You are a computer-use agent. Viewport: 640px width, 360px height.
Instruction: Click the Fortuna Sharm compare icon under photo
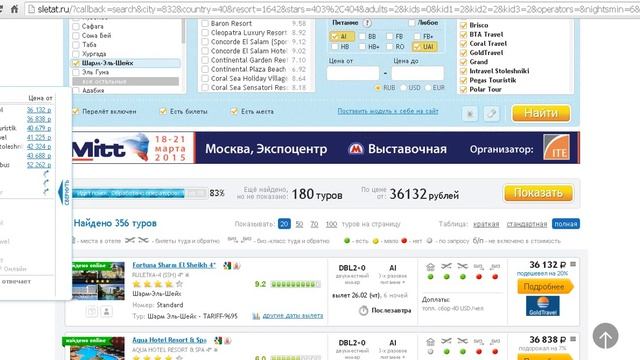coord(92,311)
